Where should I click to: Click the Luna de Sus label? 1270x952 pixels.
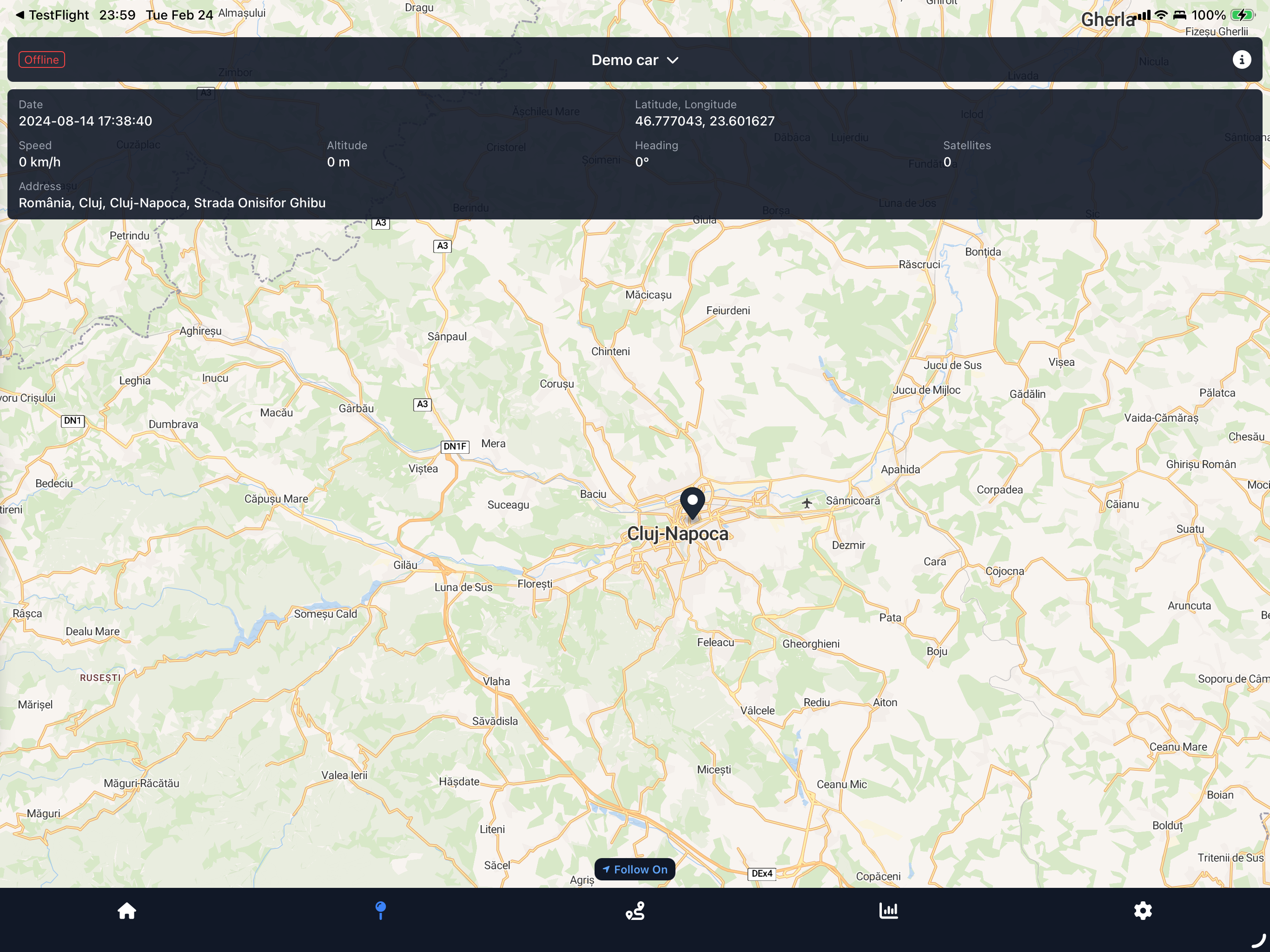click(x=463, y=588)
